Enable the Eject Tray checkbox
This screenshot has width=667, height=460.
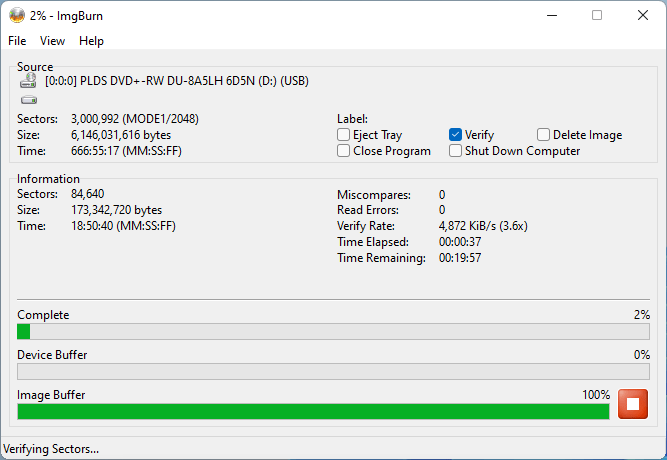click(344, 135)
